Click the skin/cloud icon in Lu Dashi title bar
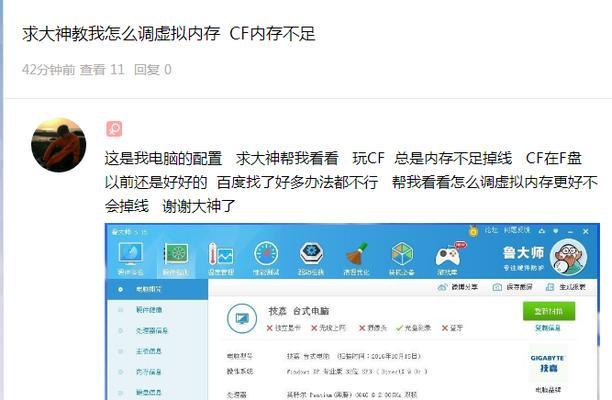This screenshot has width=612, height=400. click(542, 231)
